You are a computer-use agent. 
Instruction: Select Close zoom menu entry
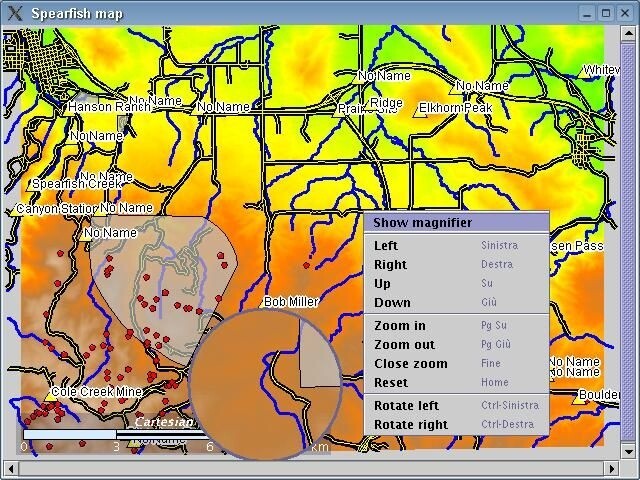(456, 364)
